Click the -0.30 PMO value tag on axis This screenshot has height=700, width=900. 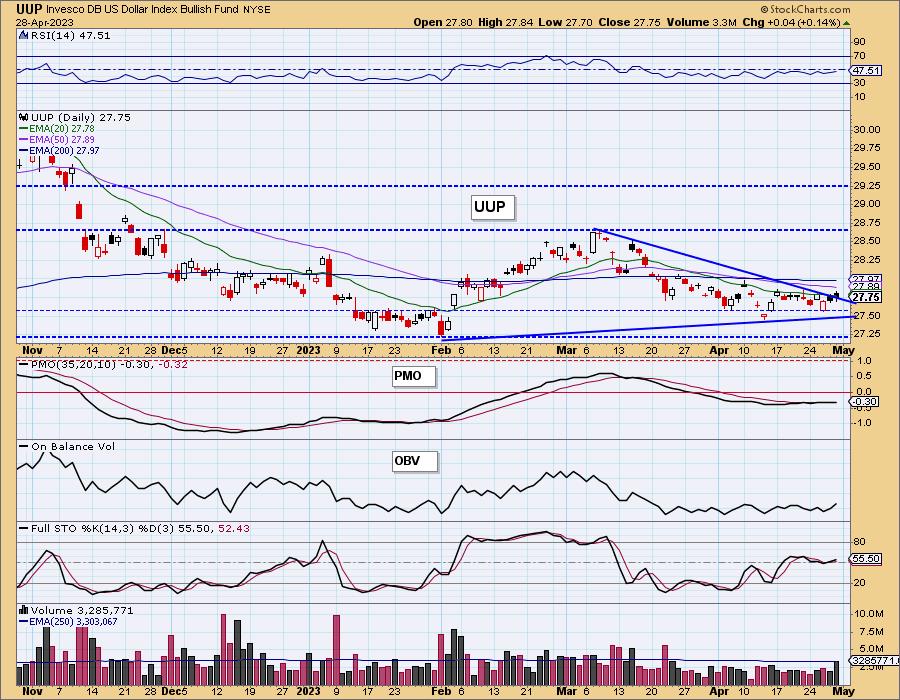(865, 402)
